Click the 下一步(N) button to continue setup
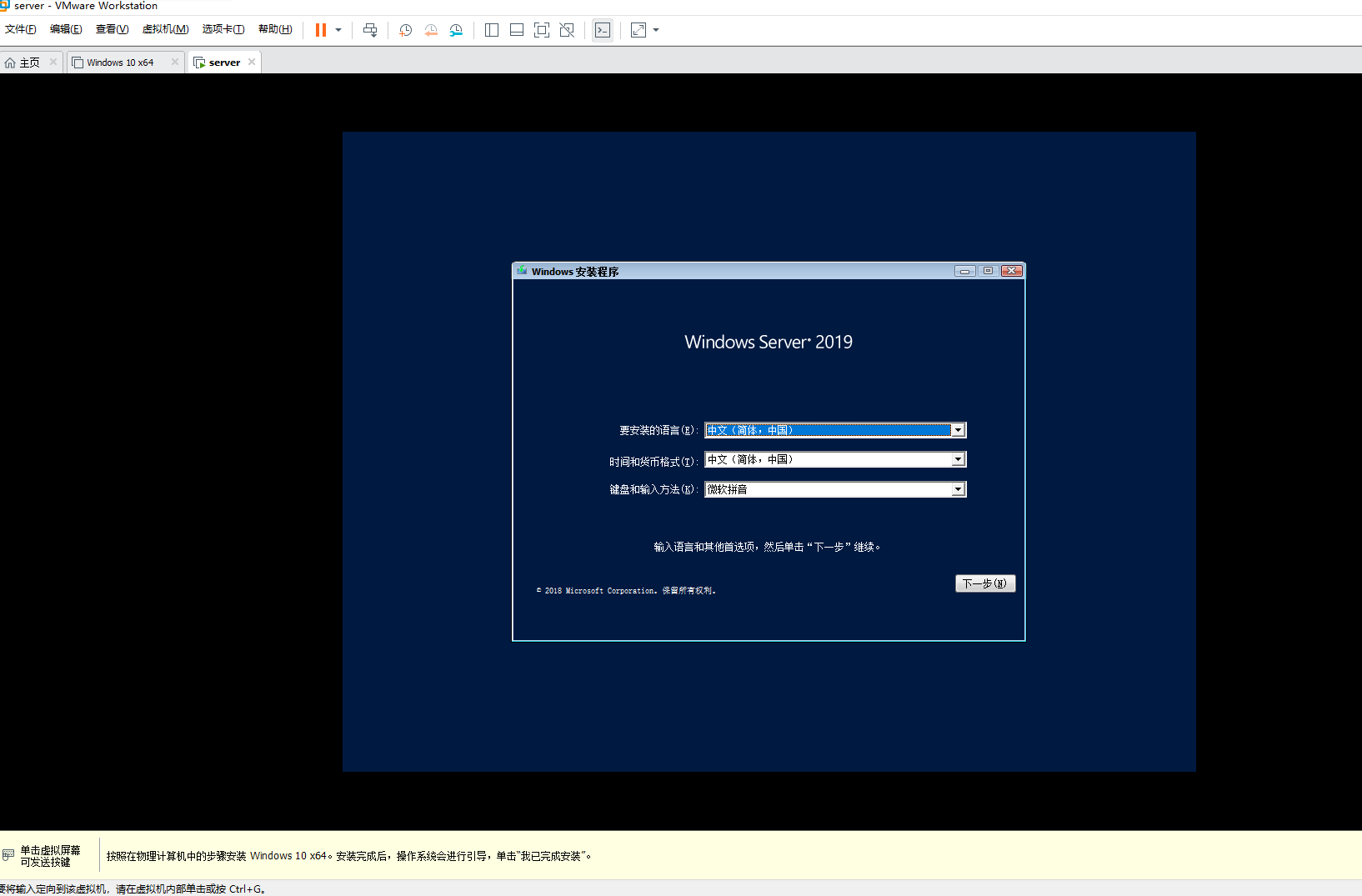1362x896 pixels. tap(985, 583)
